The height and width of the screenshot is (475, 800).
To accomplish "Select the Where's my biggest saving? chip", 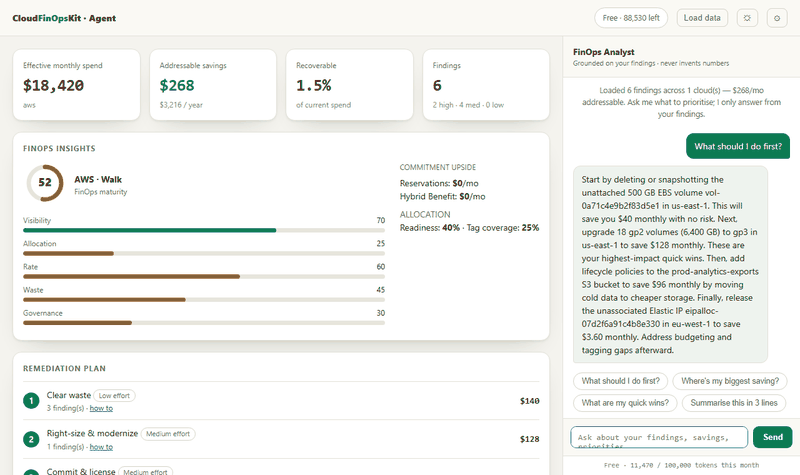I will coord(730,381).
